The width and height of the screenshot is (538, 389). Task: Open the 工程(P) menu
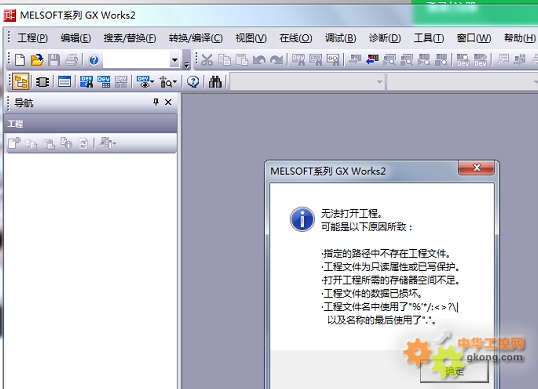[33, 38]
